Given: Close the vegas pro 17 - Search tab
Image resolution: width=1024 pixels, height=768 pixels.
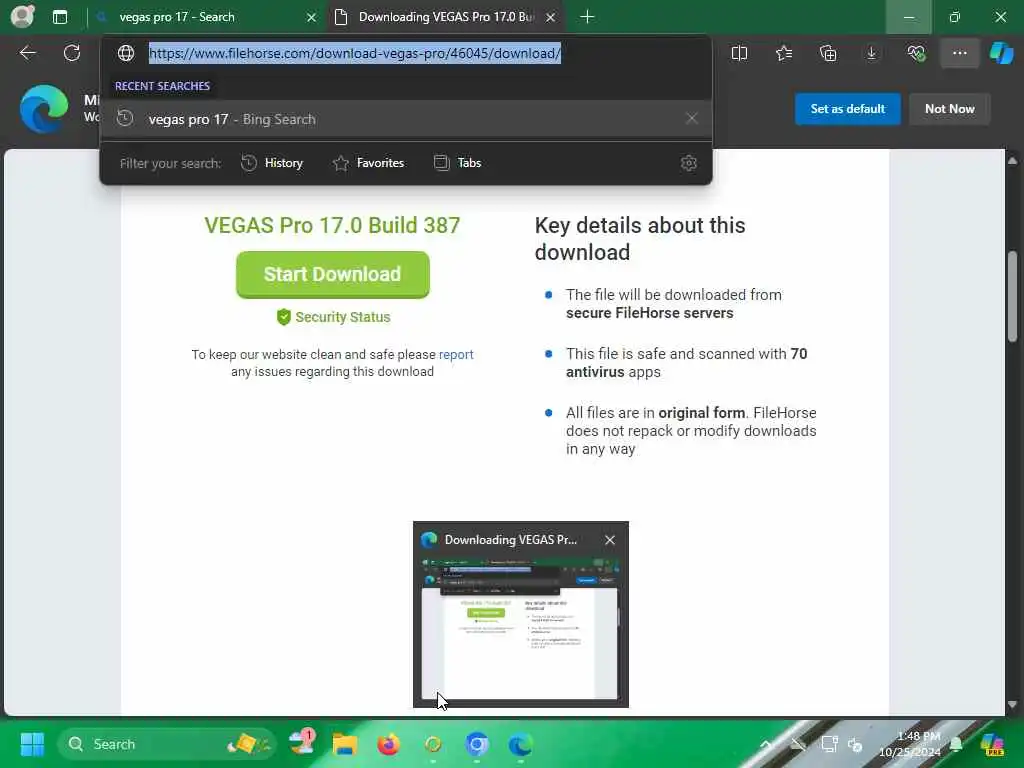Looking at the screenshot, I should click(x=312, y=18).
